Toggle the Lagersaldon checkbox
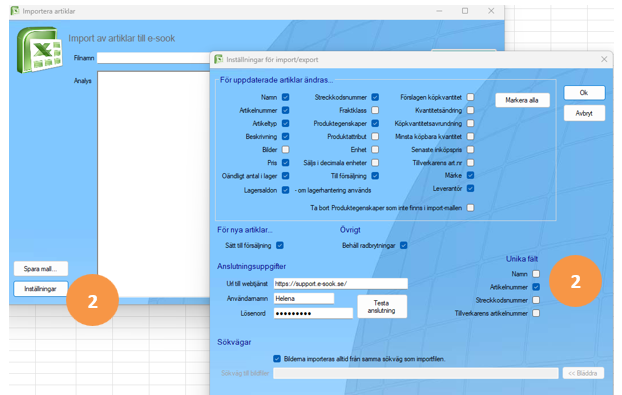622x395 pixels. point(285,190)
